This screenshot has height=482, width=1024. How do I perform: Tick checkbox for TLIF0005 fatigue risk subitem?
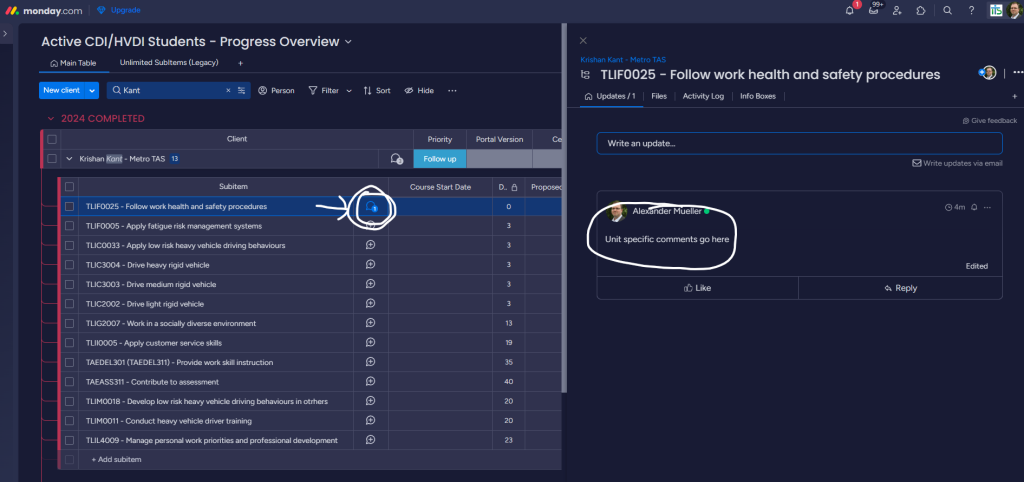(x=69, y=226)
